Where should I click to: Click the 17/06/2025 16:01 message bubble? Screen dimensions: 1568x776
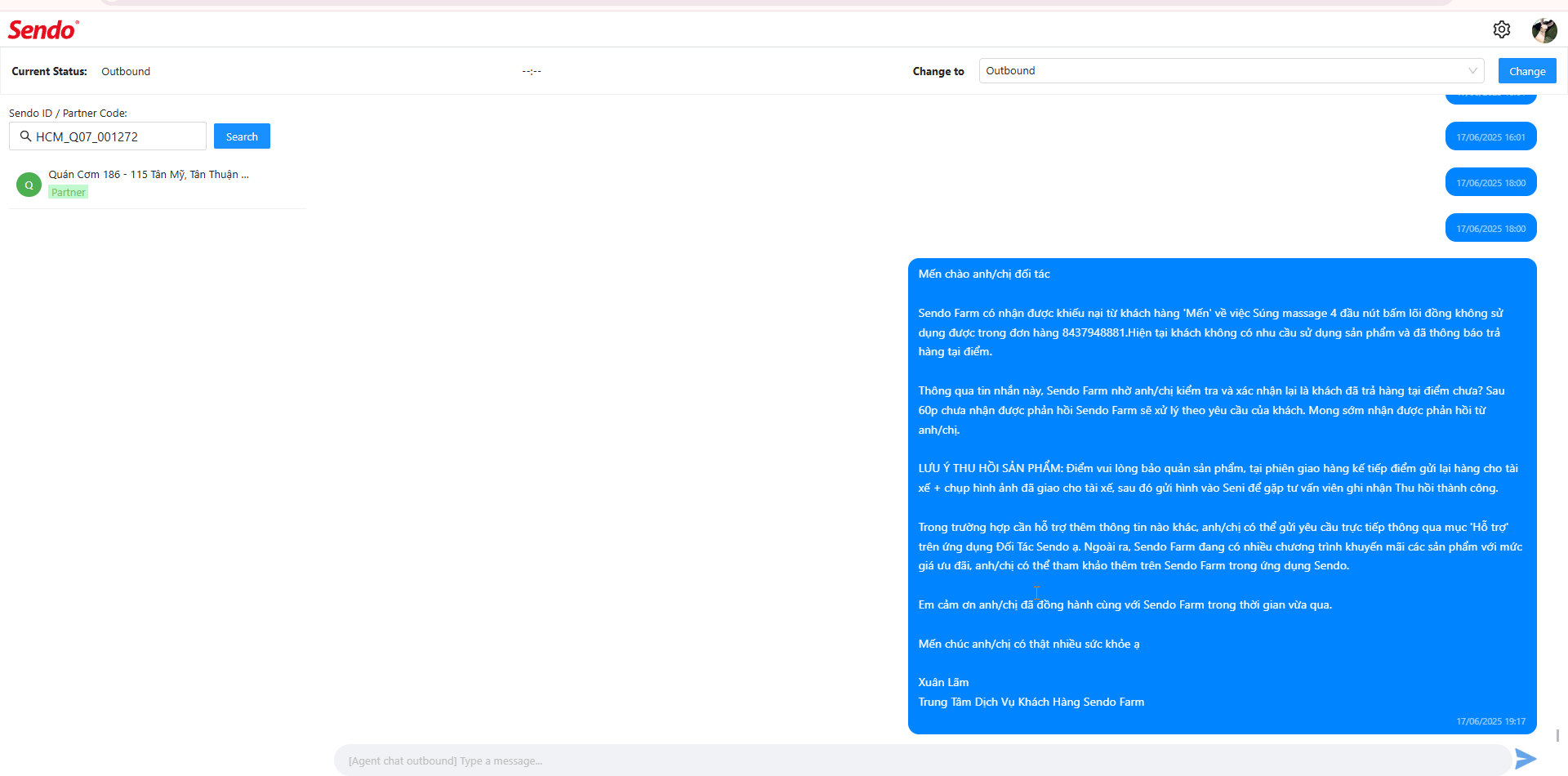[1490, 137]
